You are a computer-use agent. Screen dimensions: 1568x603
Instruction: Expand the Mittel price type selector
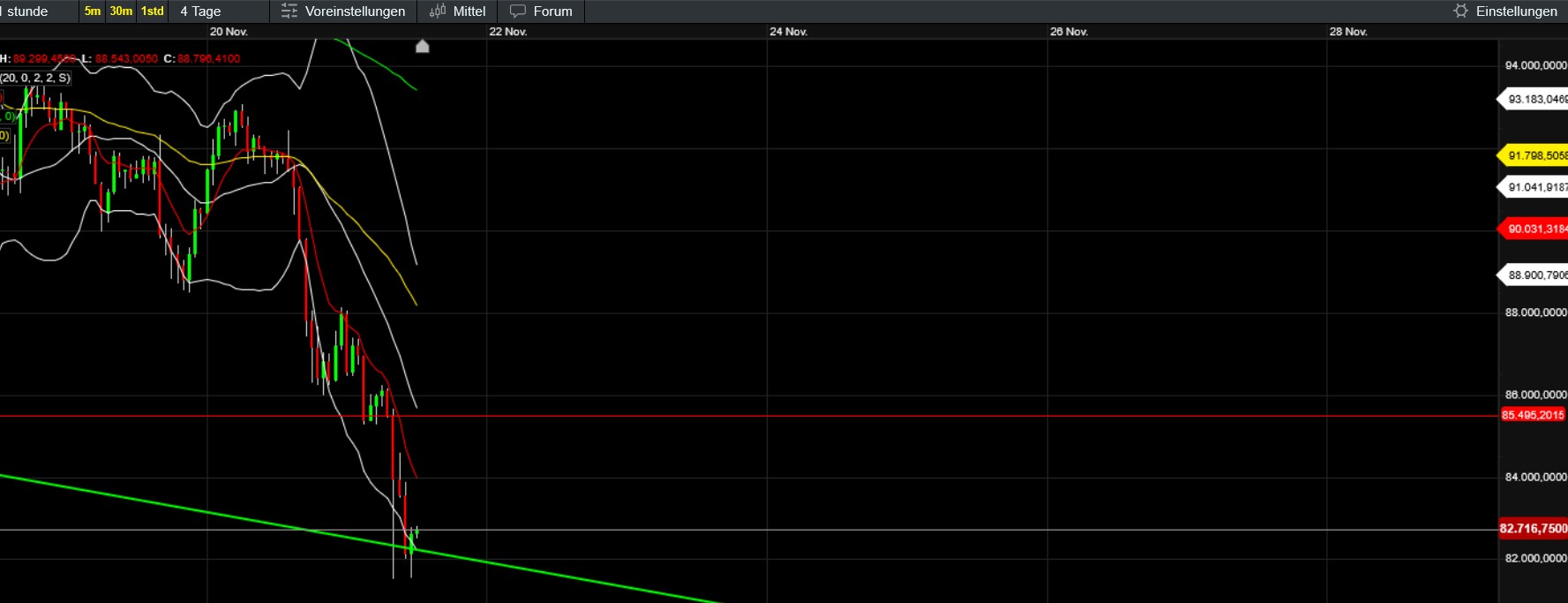469,11
